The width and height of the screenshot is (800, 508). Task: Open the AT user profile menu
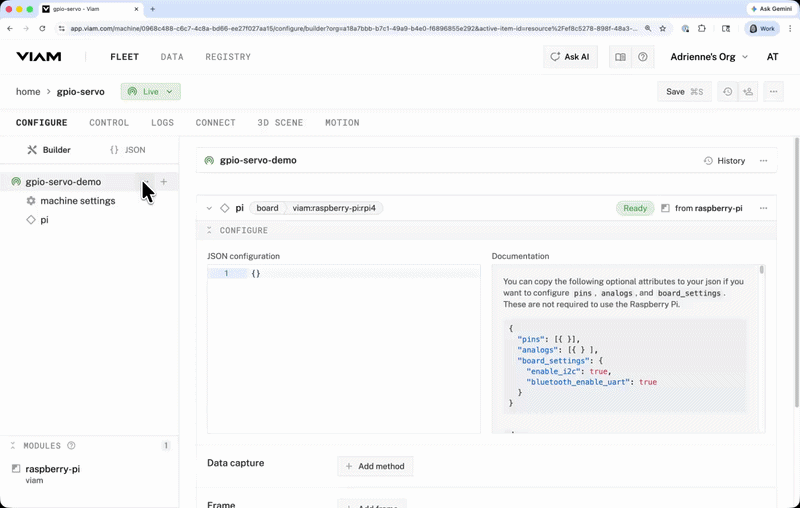[x=772, y=57]
